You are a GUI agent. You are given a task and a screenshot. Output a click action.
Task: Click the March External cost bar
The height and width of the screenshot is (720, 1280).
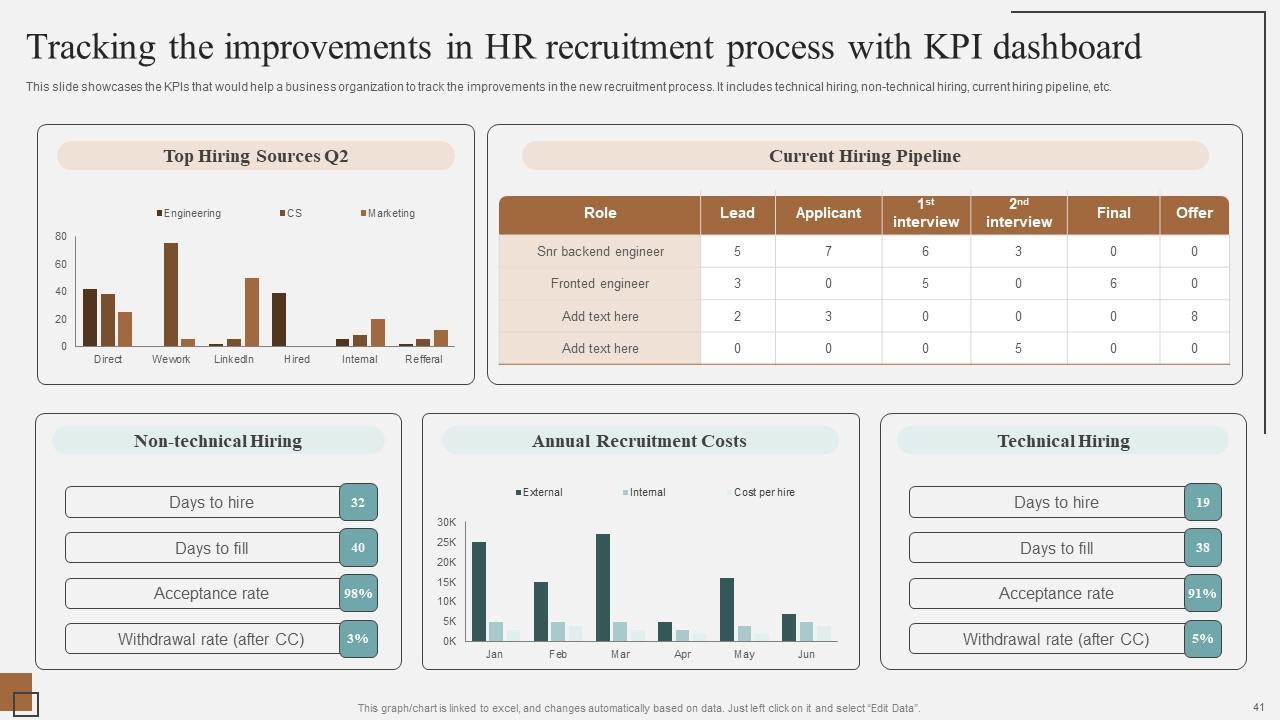[x=603, y=587]
